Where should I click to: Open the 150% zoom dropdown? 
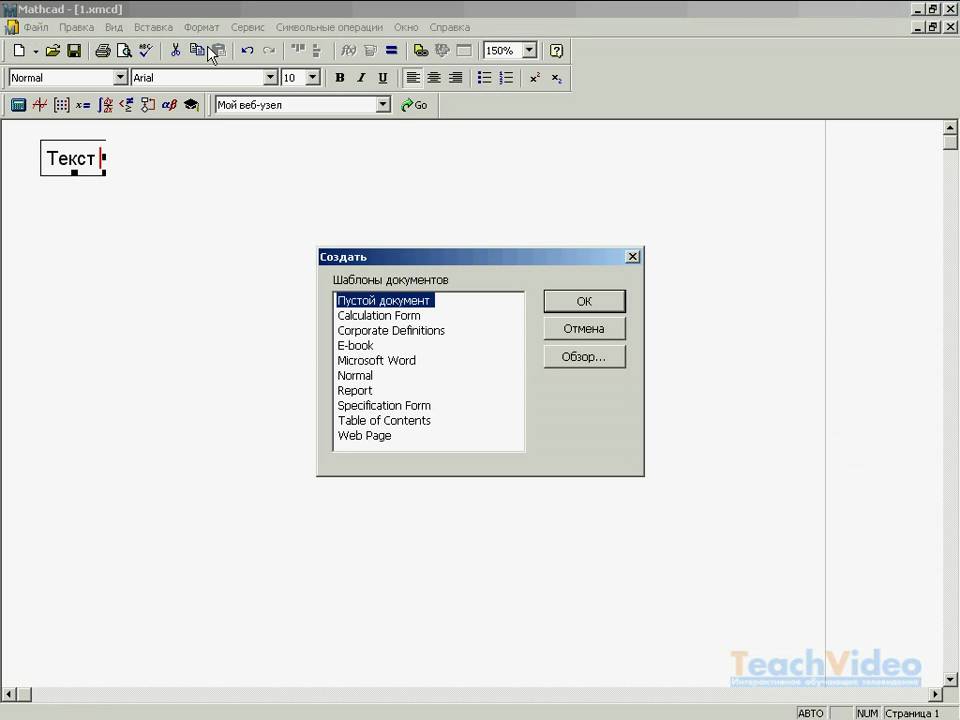pyautogui.click(x=530, y=51)
